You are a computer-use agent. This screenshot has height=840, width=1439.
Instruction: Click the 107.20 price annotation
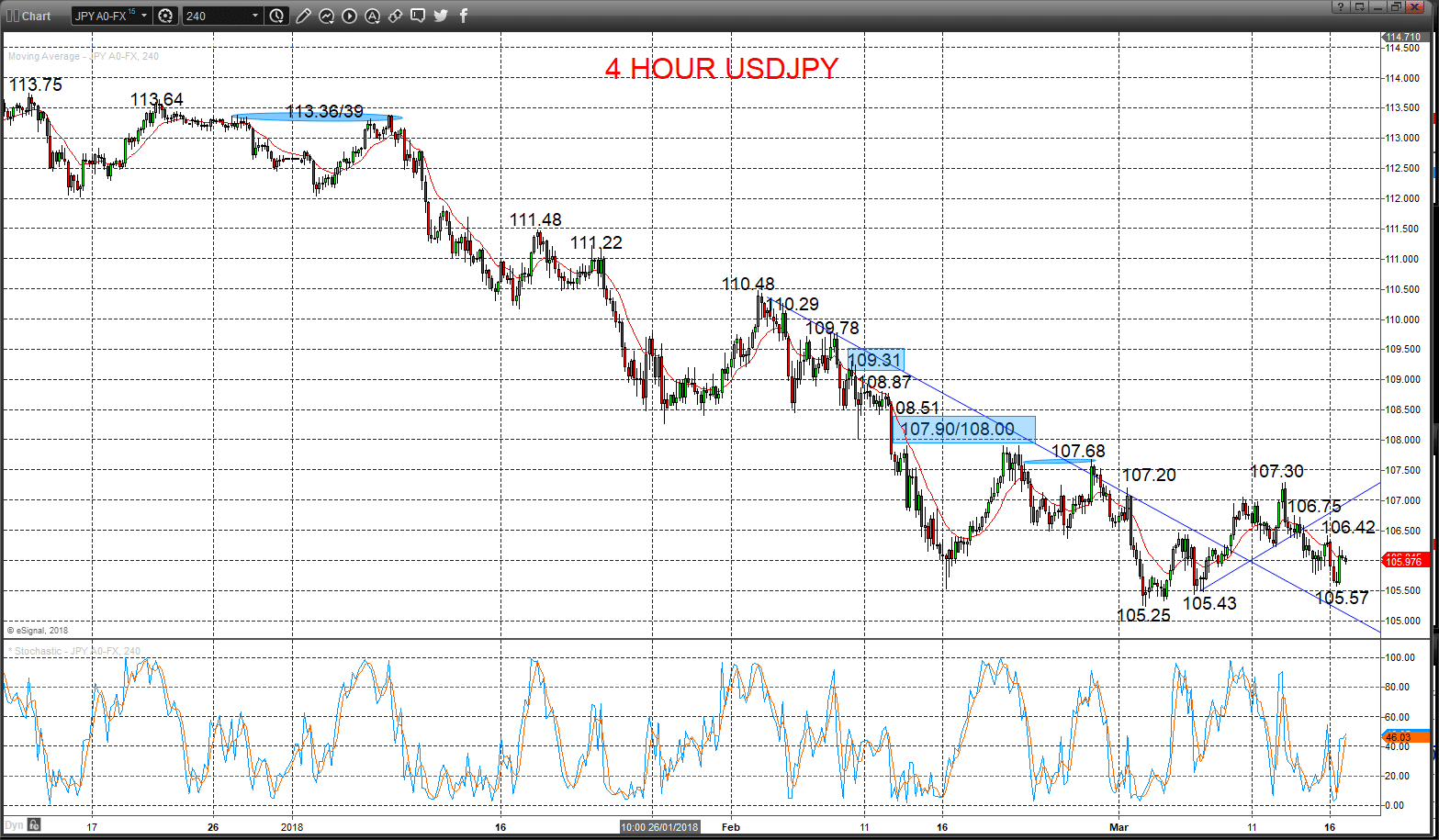1149,475
